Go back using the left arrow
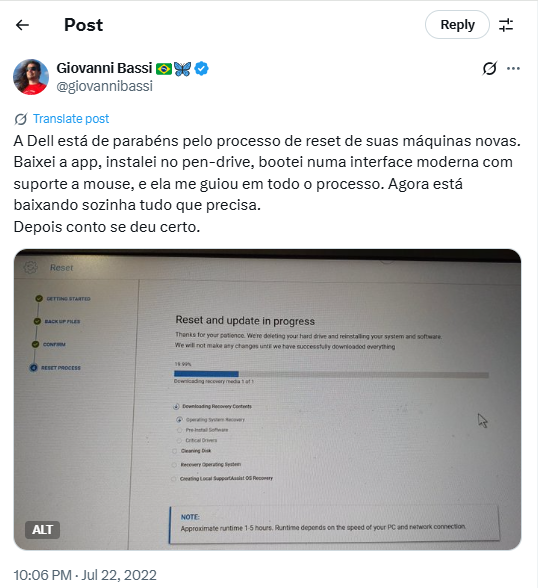Screen dimensions: 538x588 coord(22,25)
